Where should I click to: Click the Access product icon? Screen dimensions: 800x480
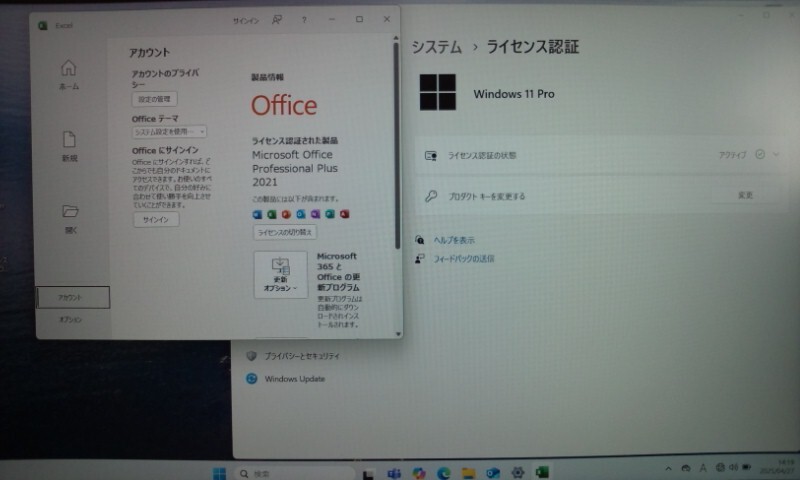[345, 214]
